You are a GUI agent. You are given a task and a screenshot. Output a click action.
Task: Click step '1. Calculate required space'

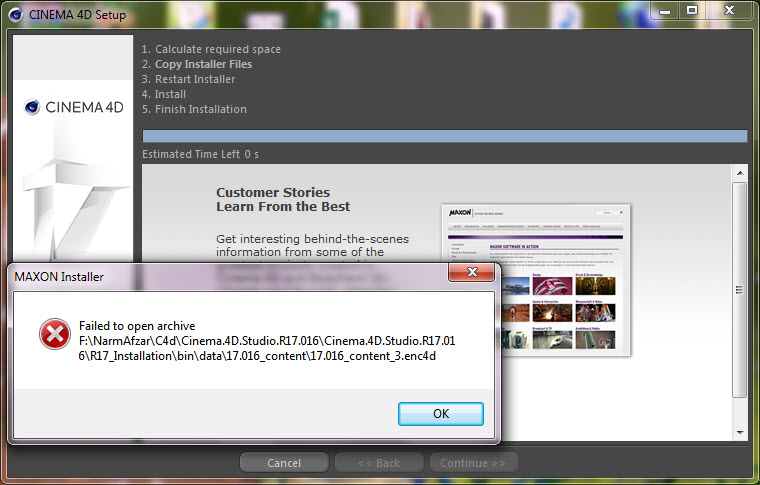(211, 49)
